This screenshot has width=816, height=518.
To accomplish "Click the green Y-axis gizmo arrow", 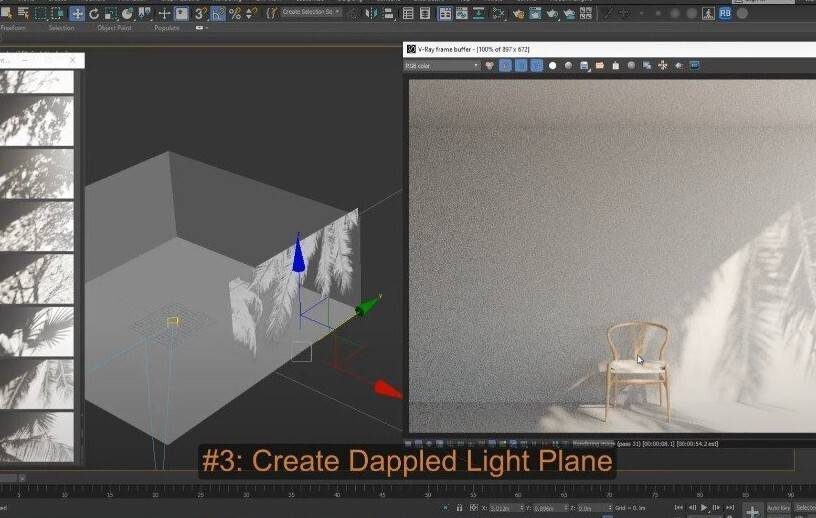I will [x=368, y=306].
